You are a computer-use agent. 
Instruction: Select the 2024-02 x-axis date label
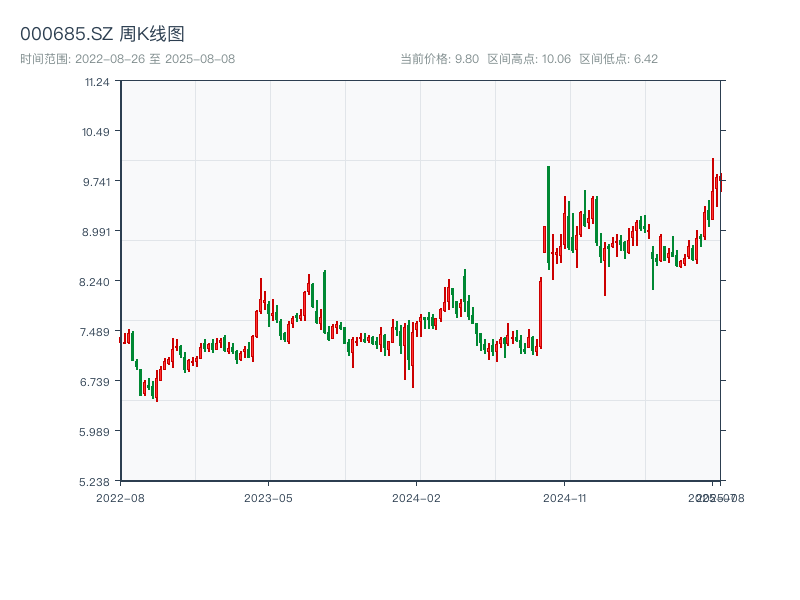click(417, 497)
